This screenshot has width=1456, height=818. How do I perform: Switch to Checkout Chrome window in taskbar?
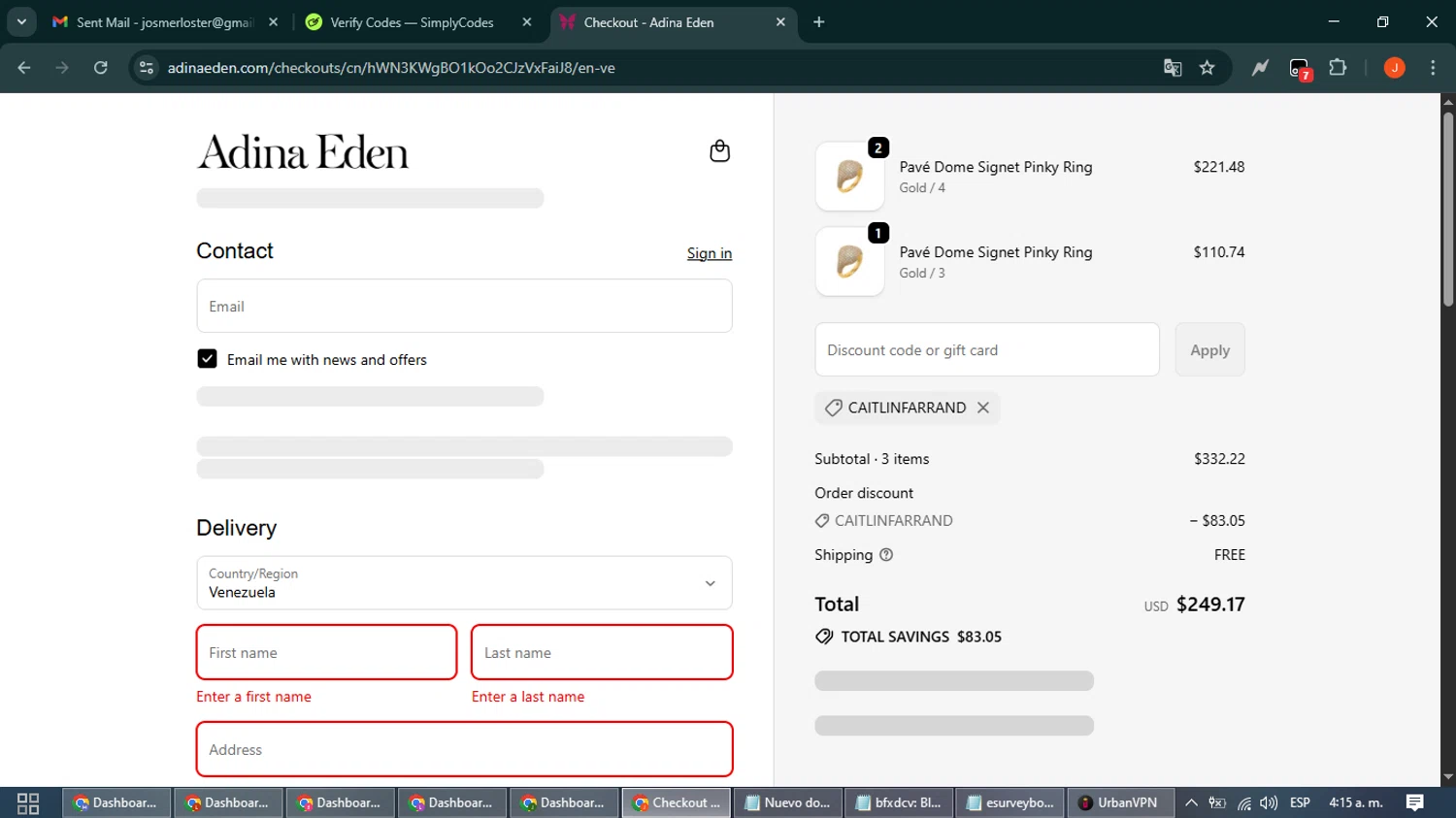677,802
